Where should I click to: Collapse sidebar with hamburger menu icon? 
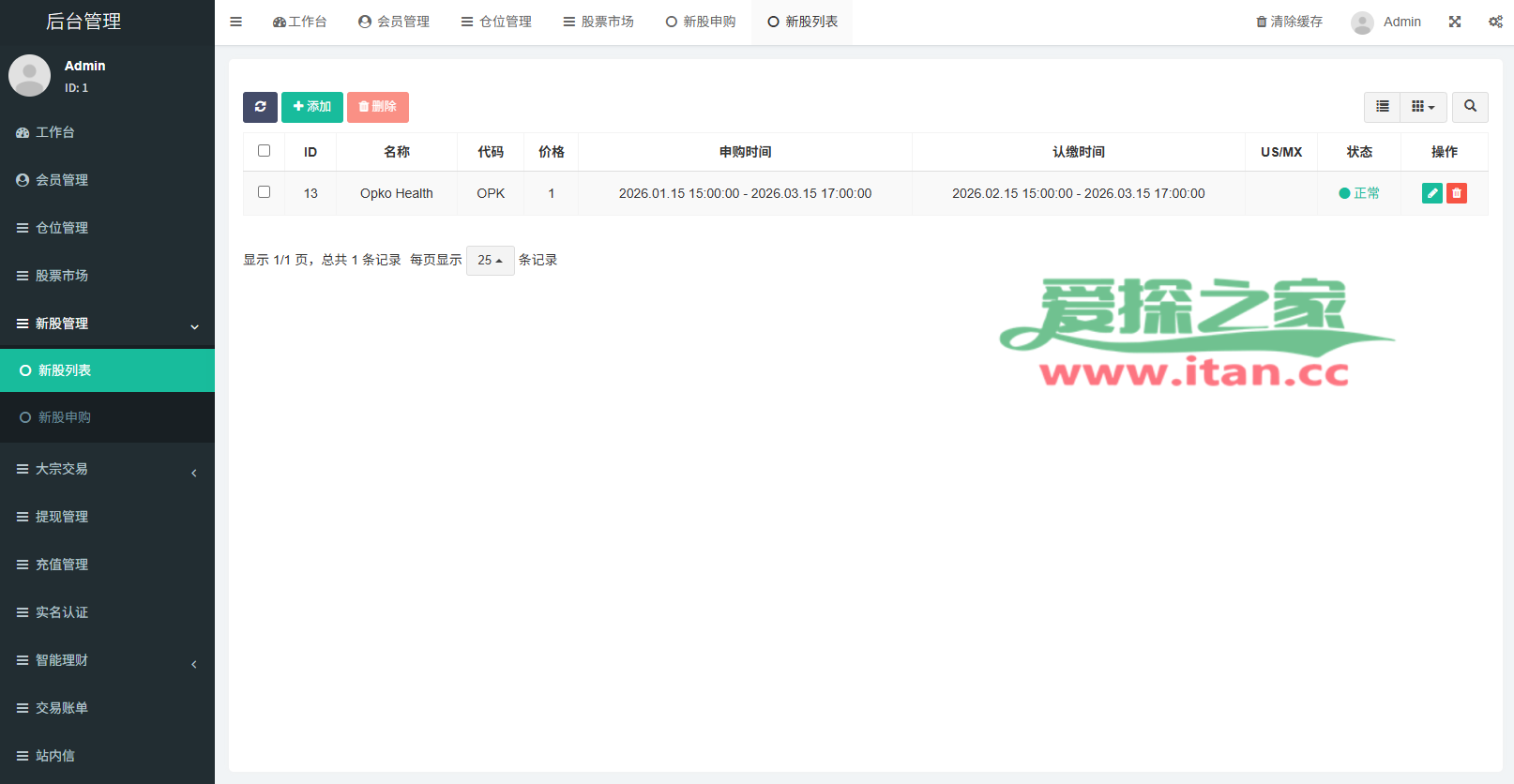(236, 22)
